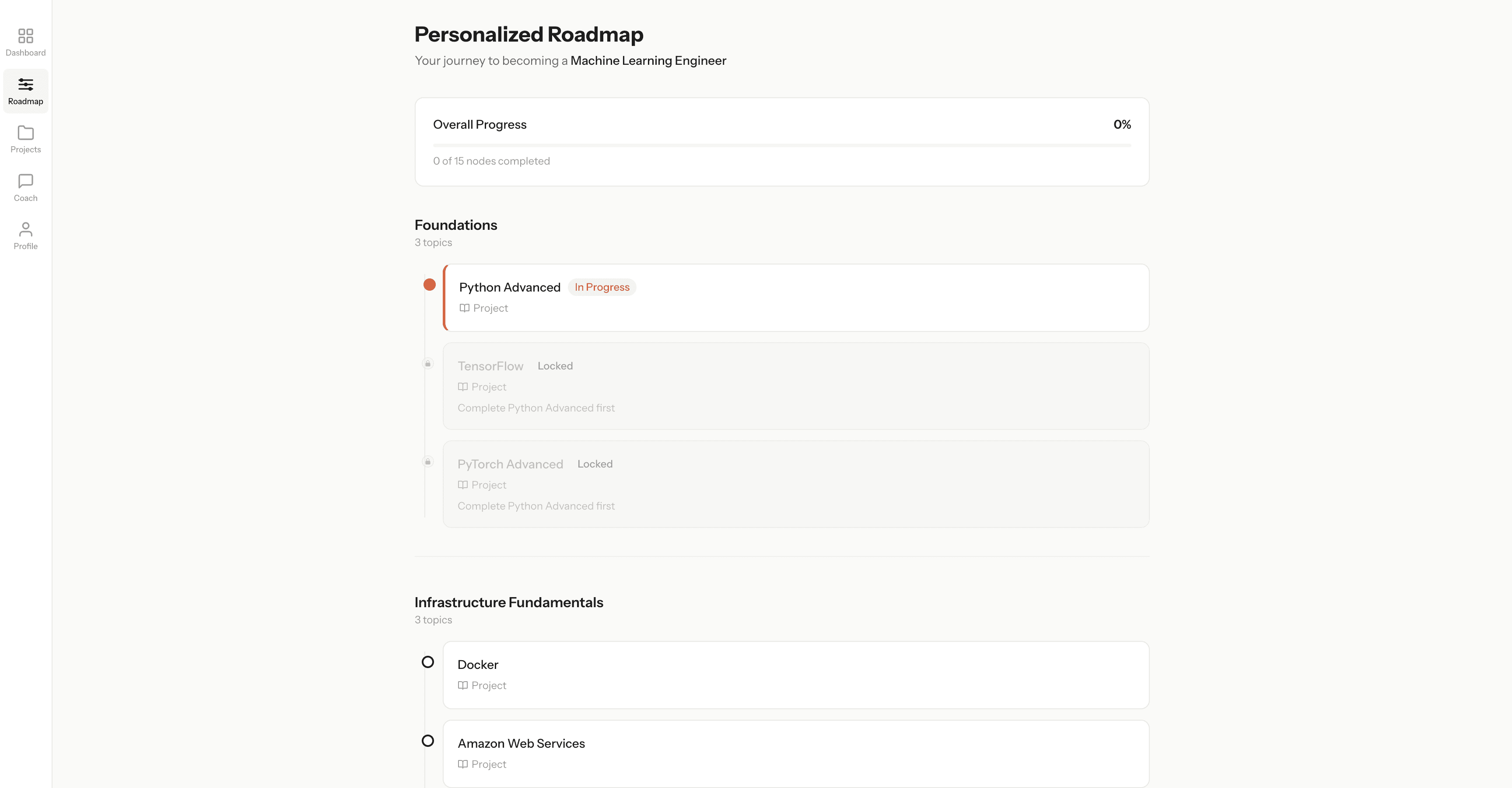Select the Profile person icon
Viewport: 1512px width, 788px height.
click(25, 229)
